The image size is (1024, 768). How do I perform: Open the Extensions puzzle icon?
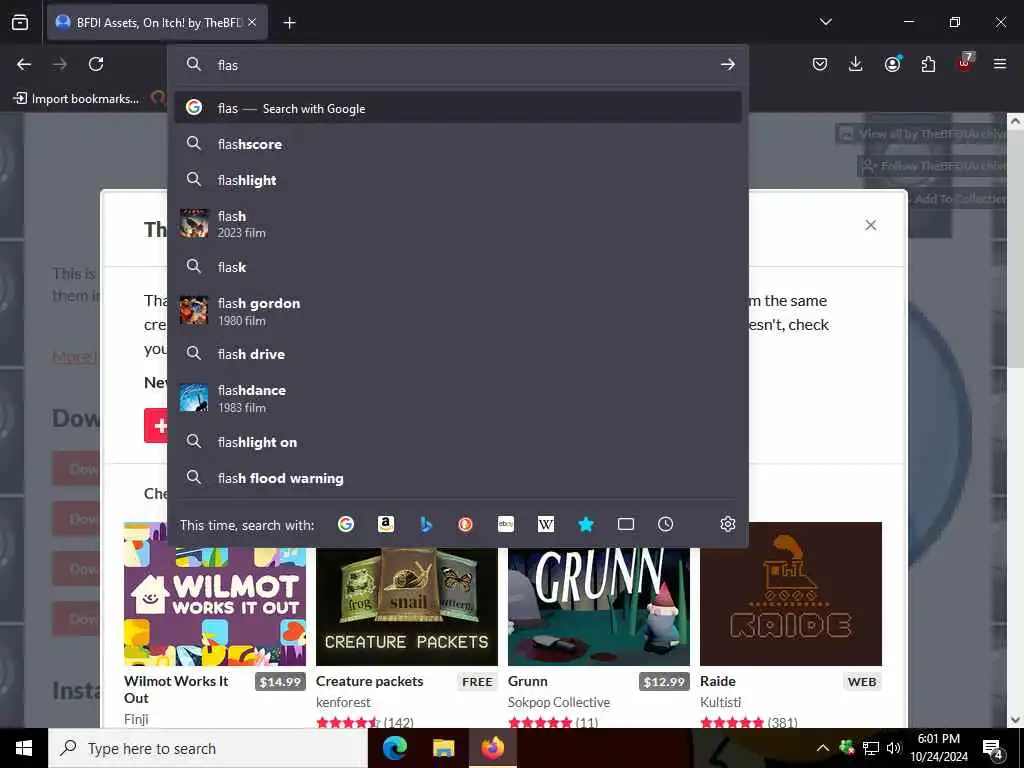pyautogui.click(x=928, y=64)
